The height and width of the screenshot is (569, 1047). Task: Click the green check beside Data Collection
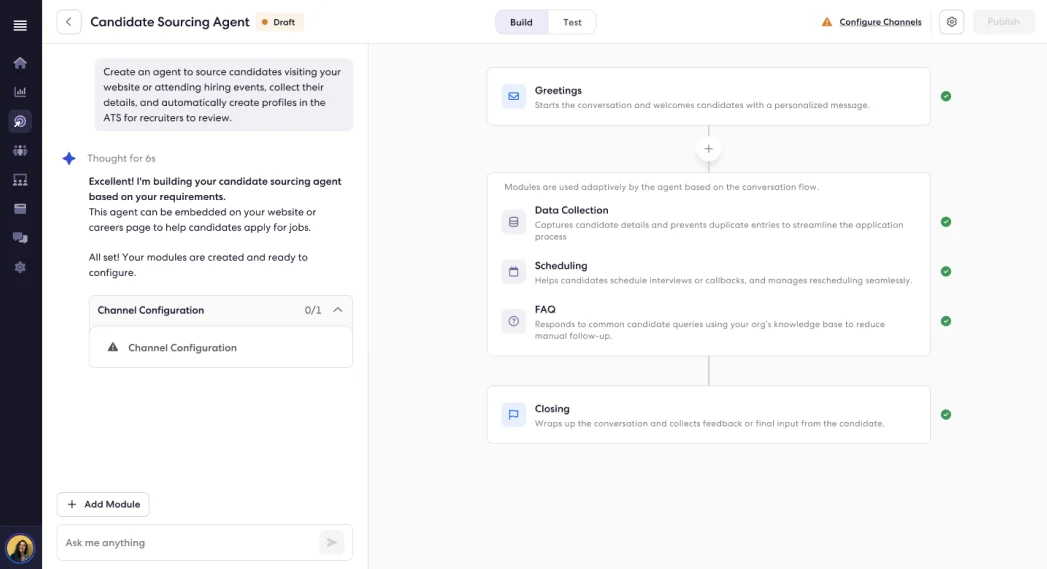tap(946, 222)
